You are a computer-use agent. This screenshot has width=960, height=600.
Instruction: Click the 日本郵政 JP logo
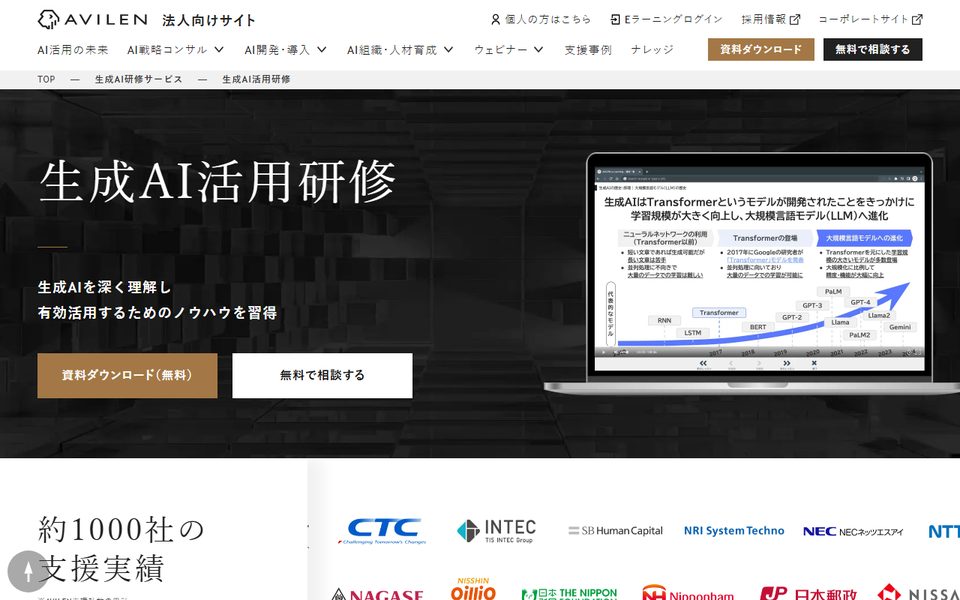point(808,593)
